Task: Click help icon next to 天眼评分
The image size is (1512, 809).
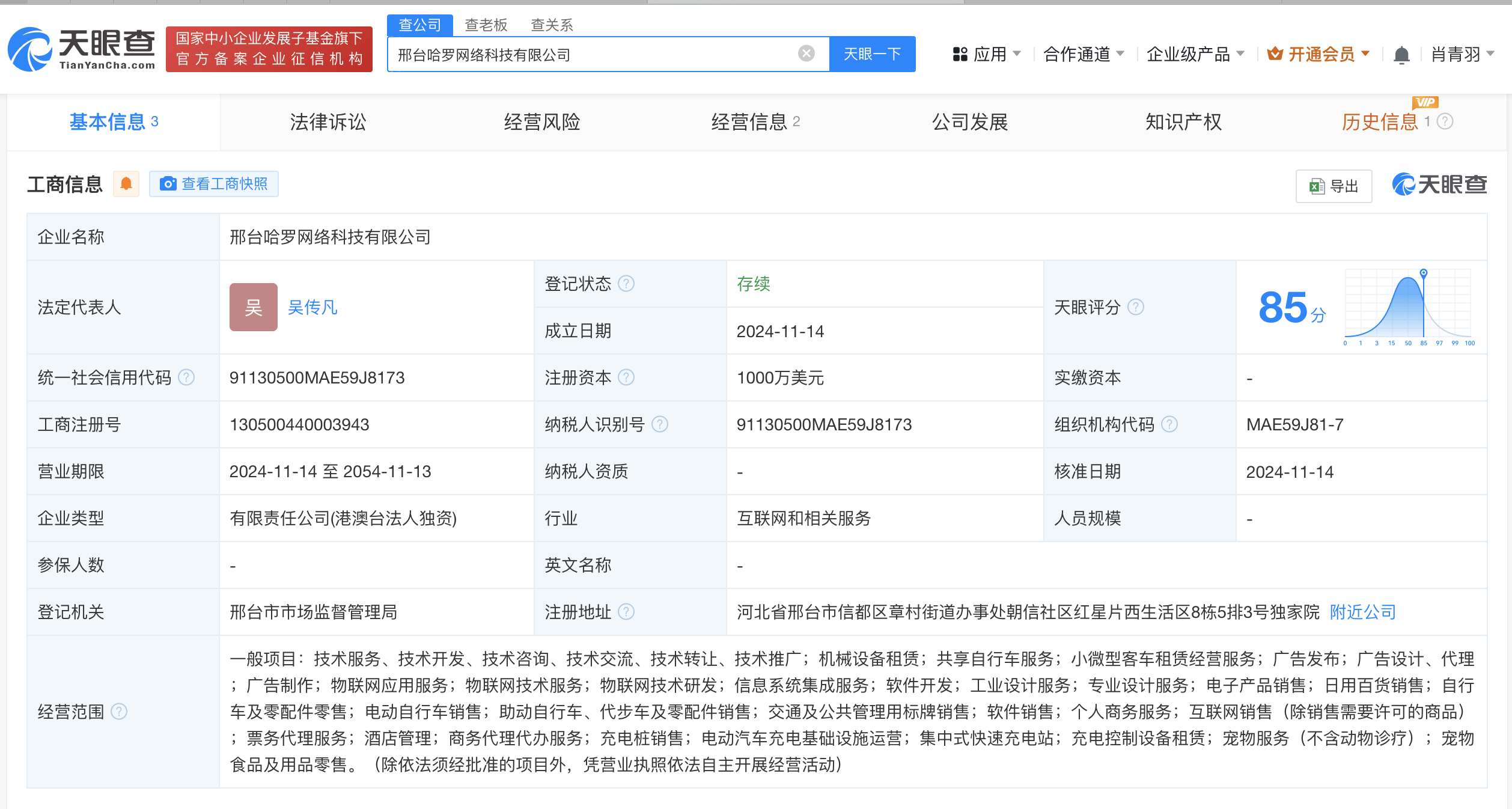Action: pyautogui.click(x=1136, y=307)
